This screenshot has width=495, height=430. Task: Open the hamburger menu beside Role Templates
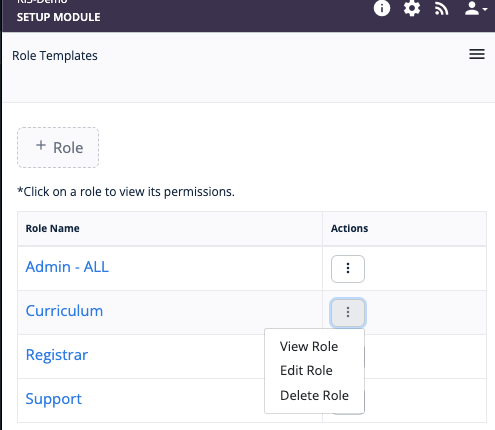(x=477, y=54)
